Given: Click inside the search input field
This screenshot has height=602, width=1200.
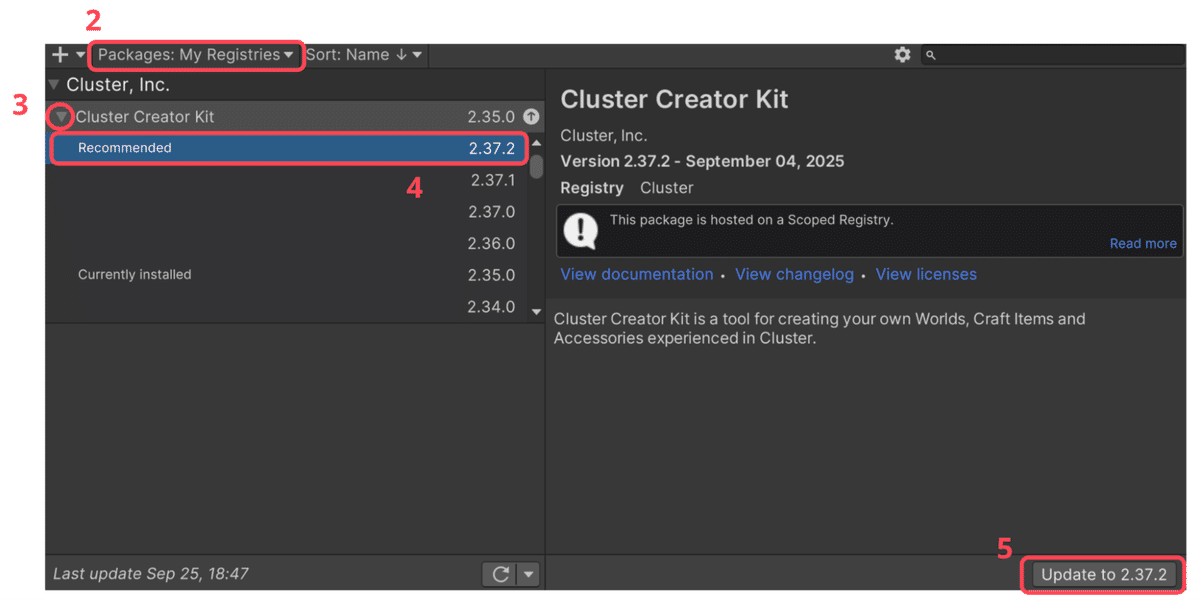Looking at the screenshot, I should [x=1050, y=55].
